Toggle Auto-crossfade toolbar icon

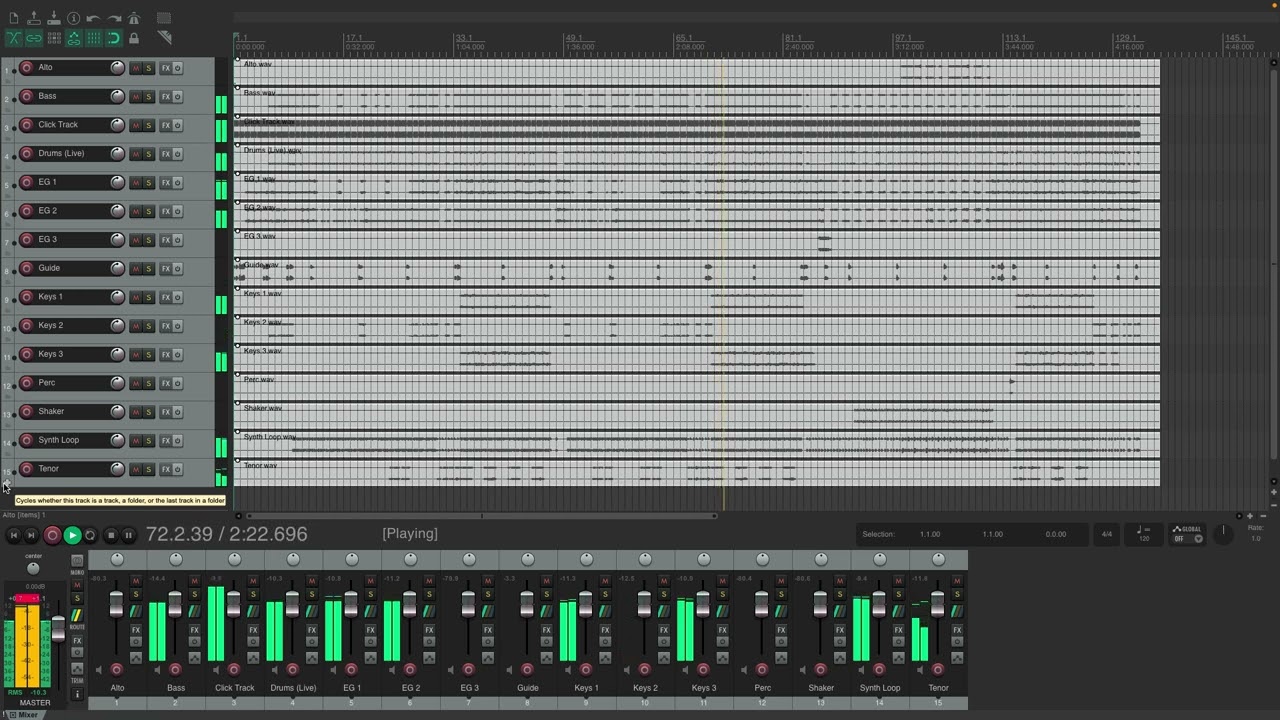click(14, 38)
